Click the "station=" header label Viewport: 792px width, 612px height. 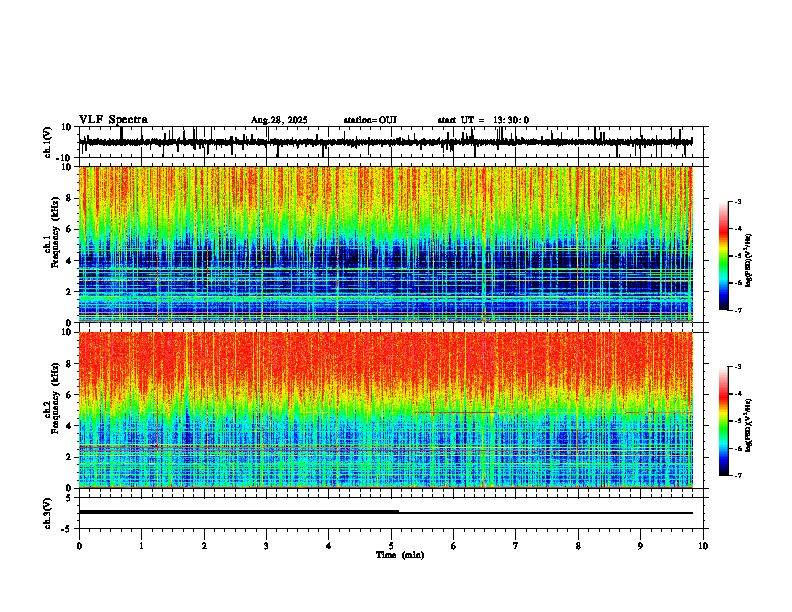coord(361,120)
